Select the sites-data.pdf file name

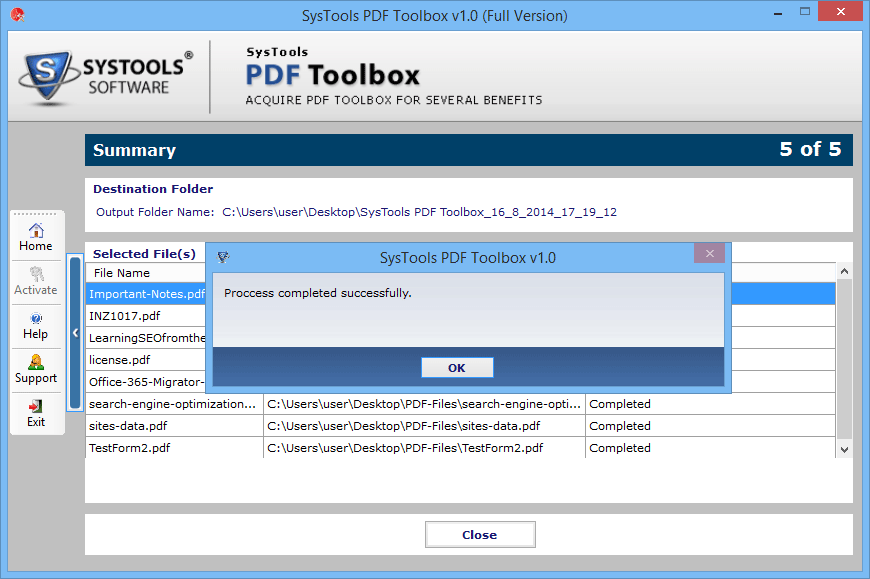point(128,426)
